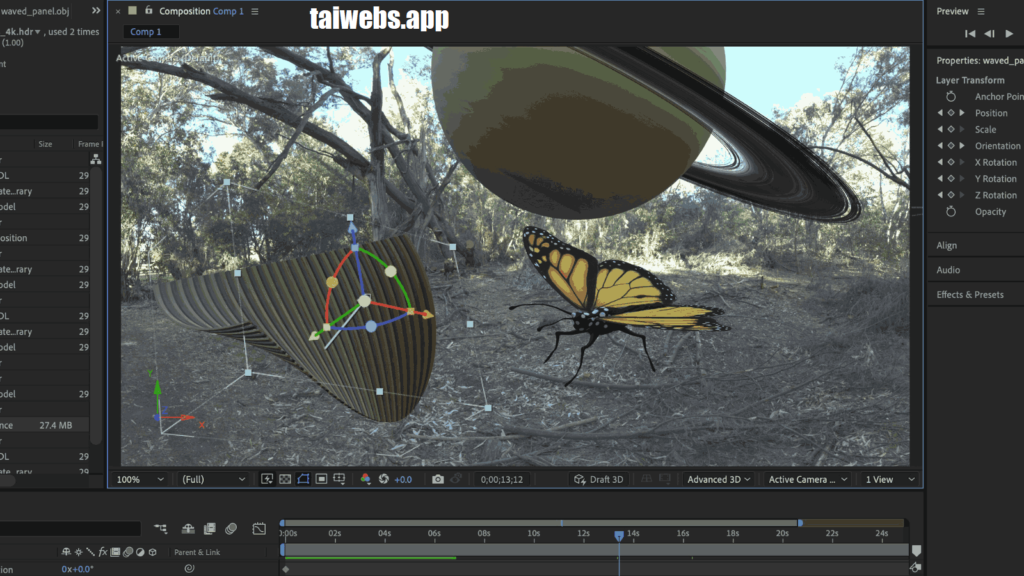Open the Advanced 3D renderer dropdown
Viewport: 1024px width, 576px height.
(718, 479)
